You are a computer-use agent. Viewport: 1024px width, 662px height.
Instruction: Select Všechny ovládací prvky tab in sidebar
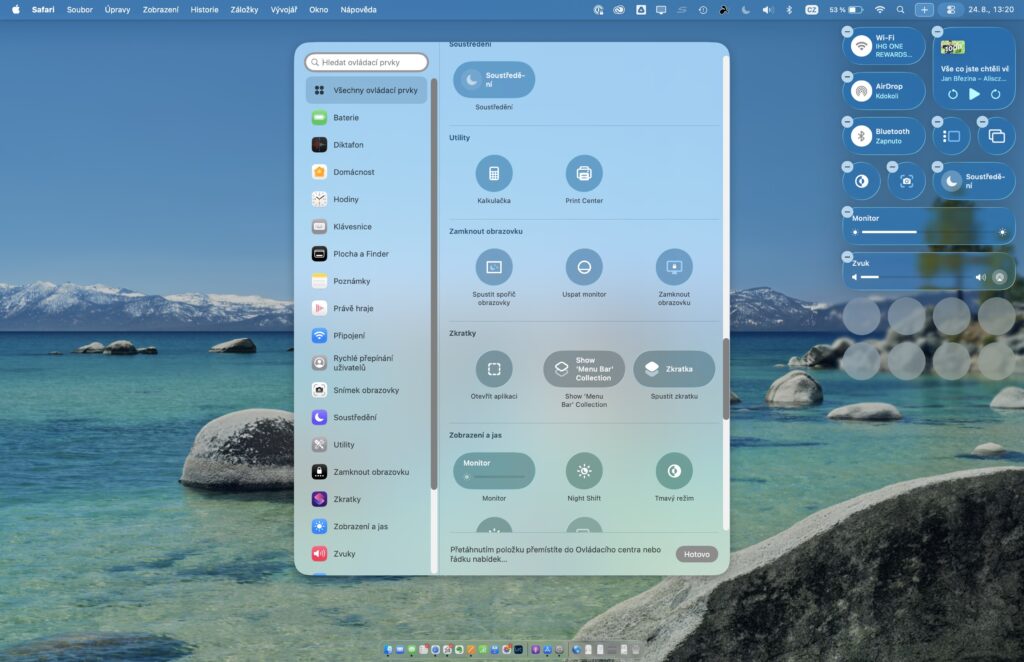[366, 90]
